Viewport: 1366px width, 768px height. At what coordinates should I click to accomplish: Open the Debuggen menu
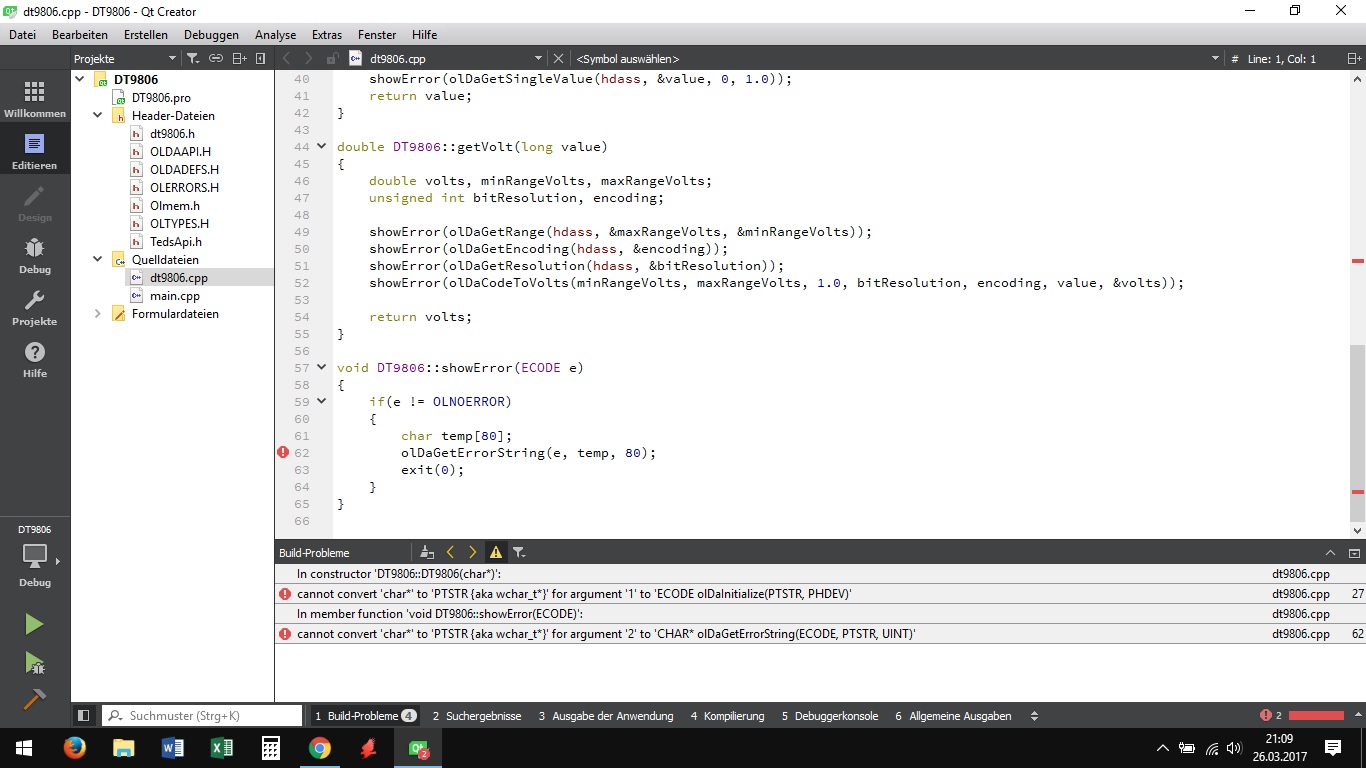(x=211, y=34)
